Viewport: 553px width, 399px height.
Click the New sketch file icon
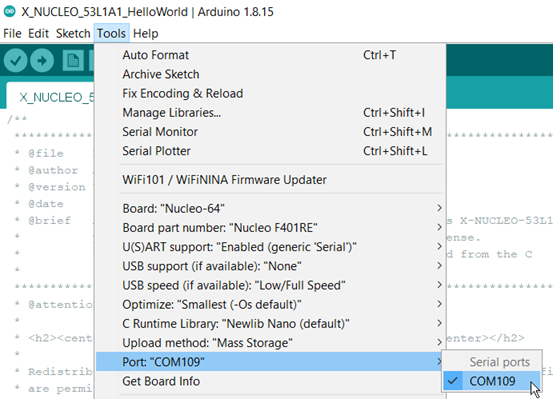(73, 60)
